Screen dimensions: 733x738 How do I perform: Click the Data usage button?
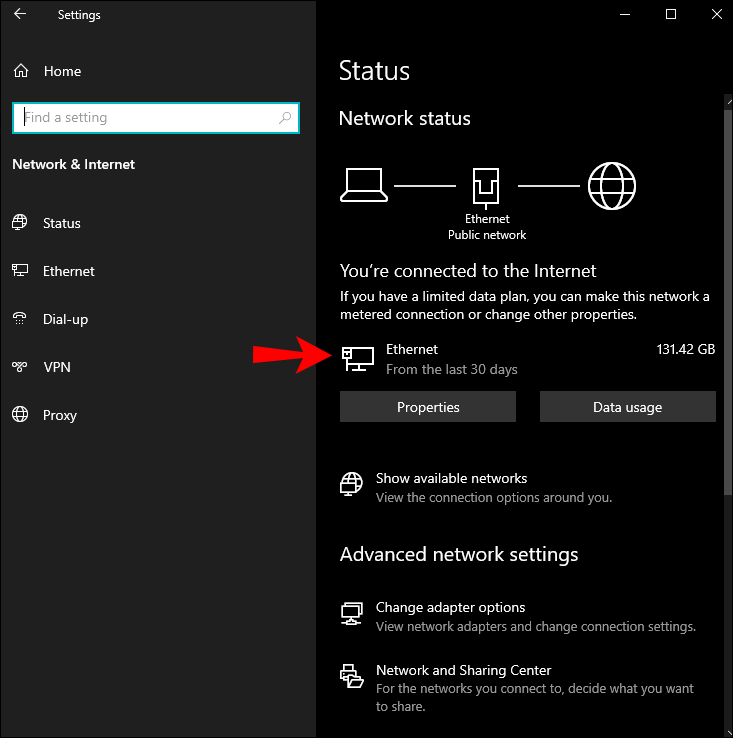628,407
